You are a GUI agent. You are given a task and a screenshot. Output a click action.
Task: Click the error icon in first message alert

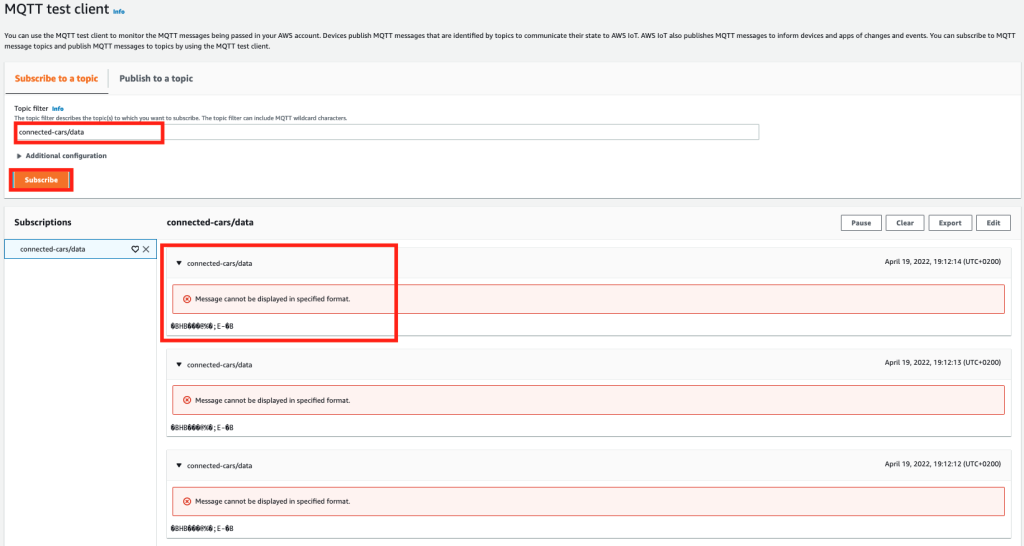pos(186,299)
